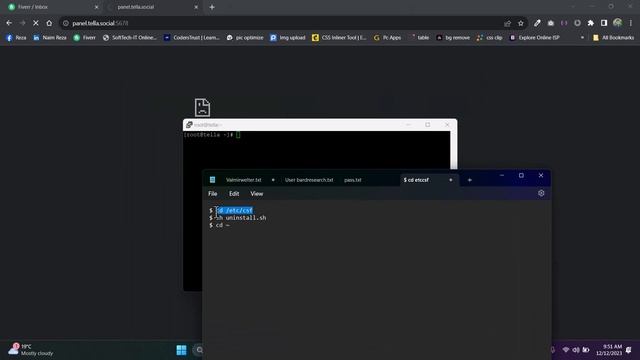The image size is (640, 360).
Task: Click the site info icon in address bar
Action: pos(66,23)
